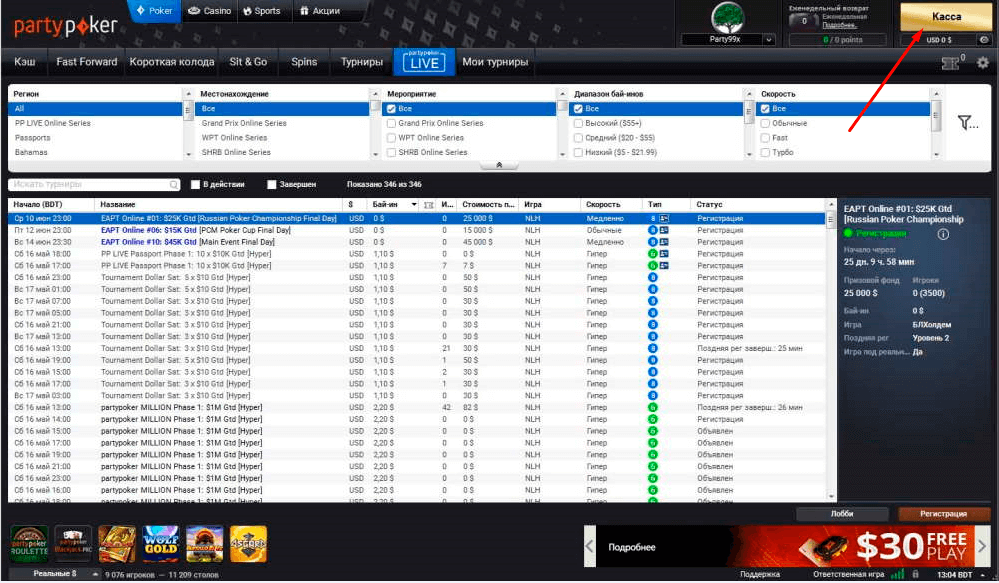Check 'Высокий ($55+)' buy-in checkbox

(578, 124)
